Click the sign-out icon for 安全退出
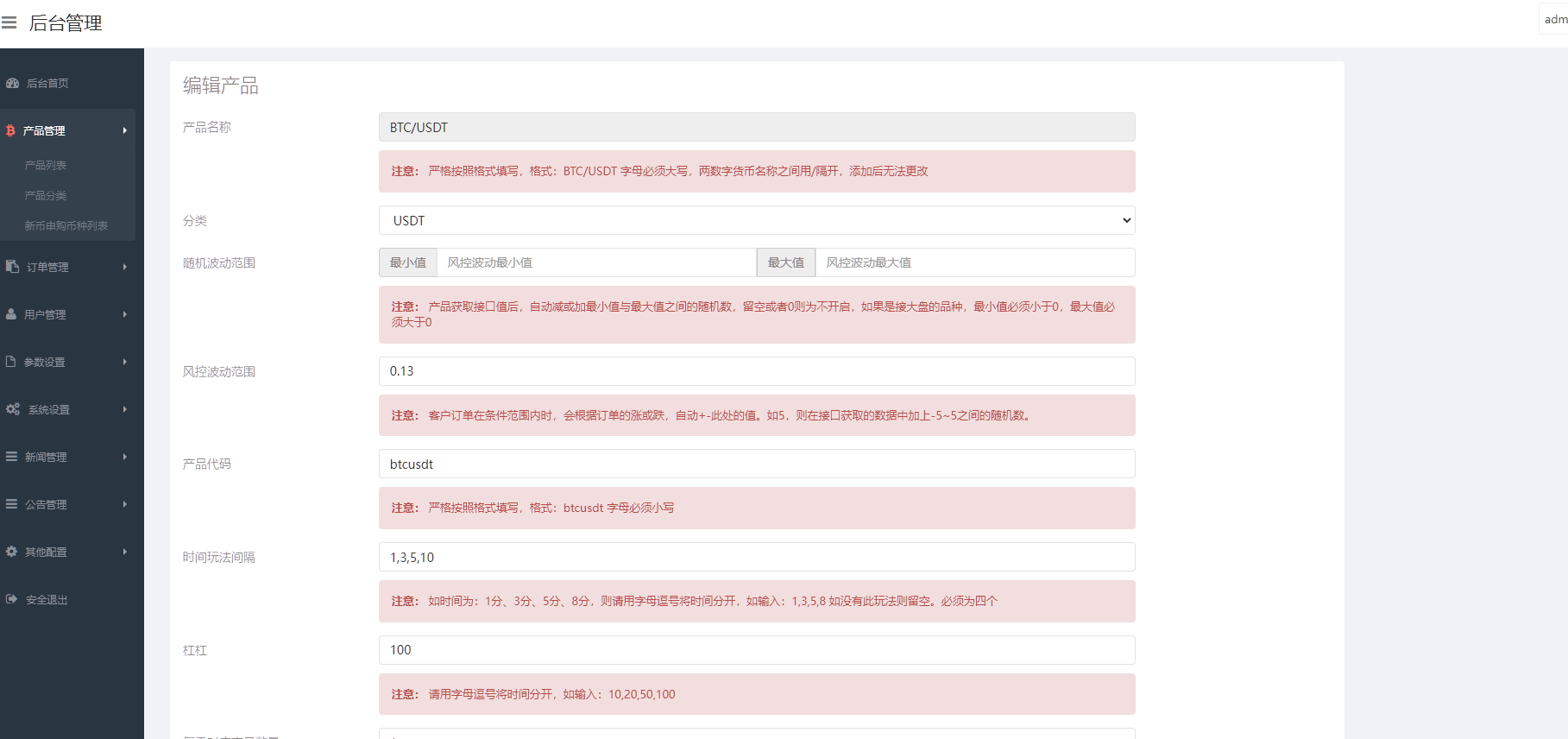1568x739 pixels. coord(12,599)
